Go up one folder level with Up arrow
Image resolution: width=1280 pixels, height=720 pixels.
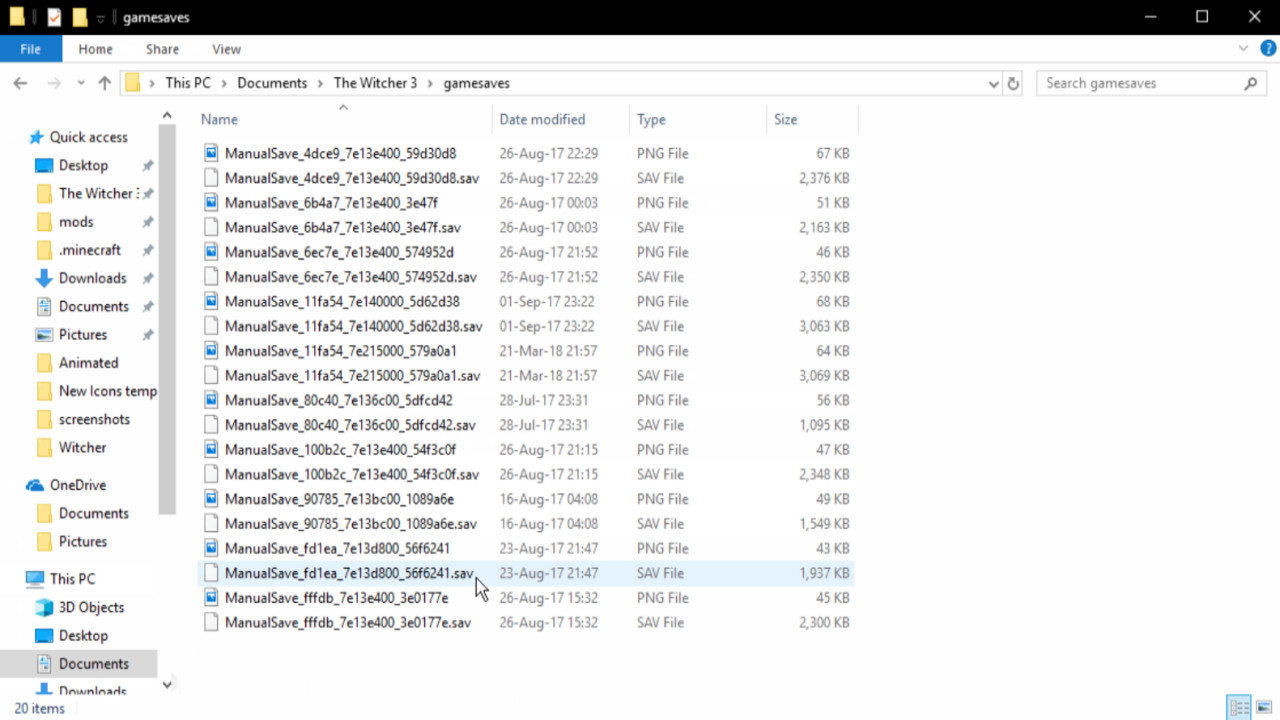pos(104,83)
